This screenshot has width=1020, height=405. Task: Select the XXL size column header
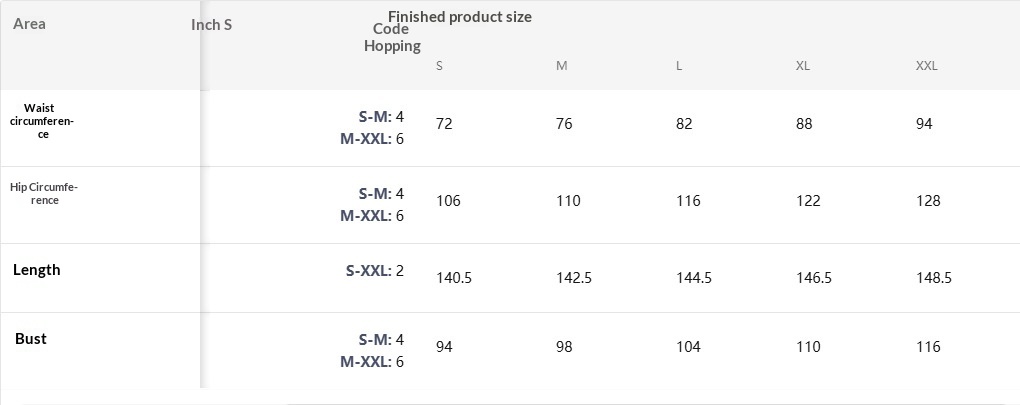926,66
